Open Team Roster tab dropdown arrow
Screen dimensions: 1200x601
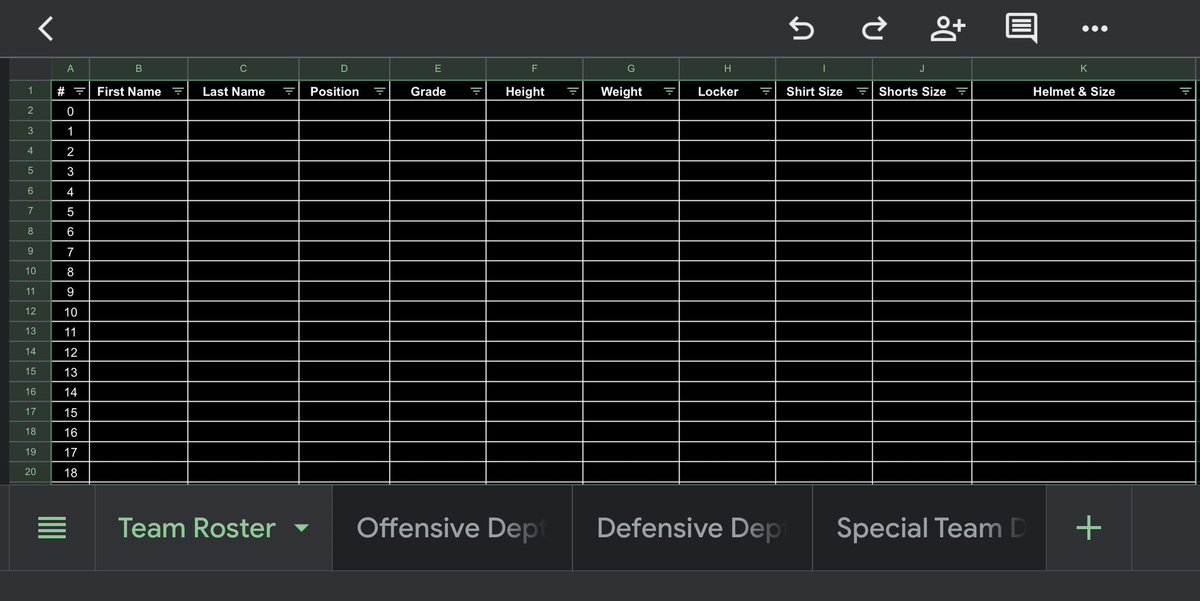[301, 529]
